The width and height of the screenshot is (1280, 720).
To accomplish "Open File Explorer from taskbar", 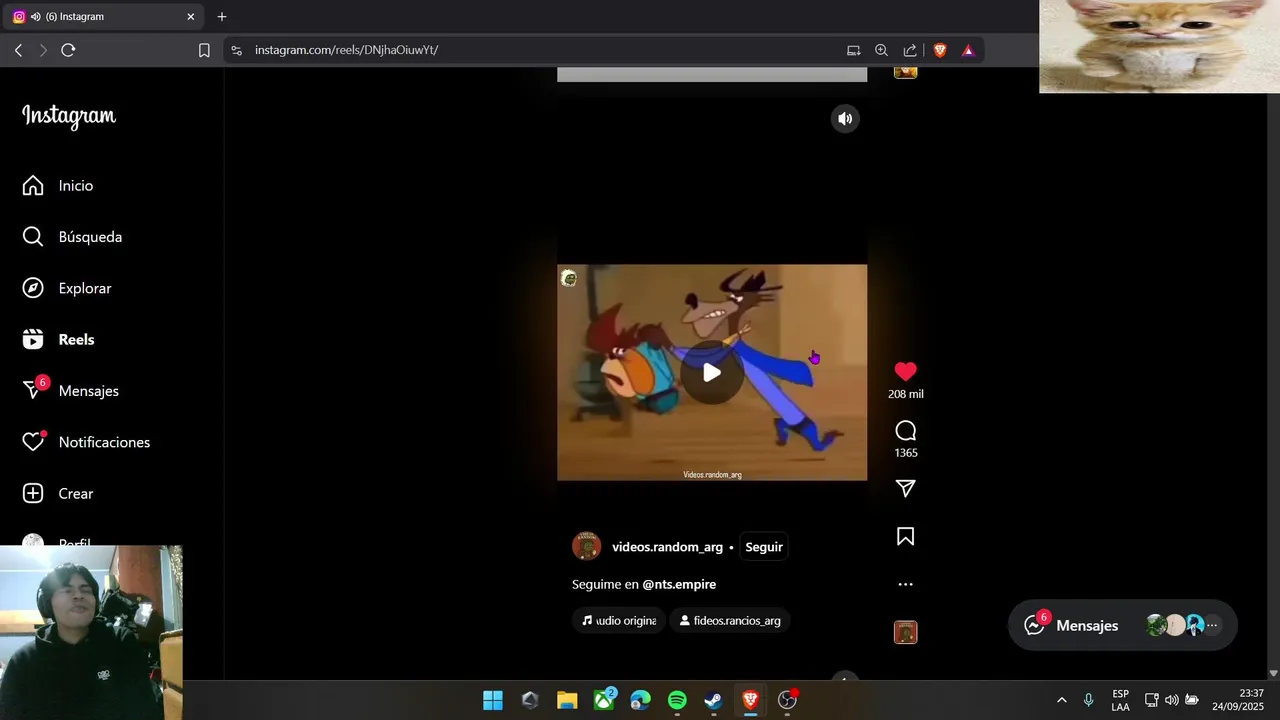I will point(567,700).
